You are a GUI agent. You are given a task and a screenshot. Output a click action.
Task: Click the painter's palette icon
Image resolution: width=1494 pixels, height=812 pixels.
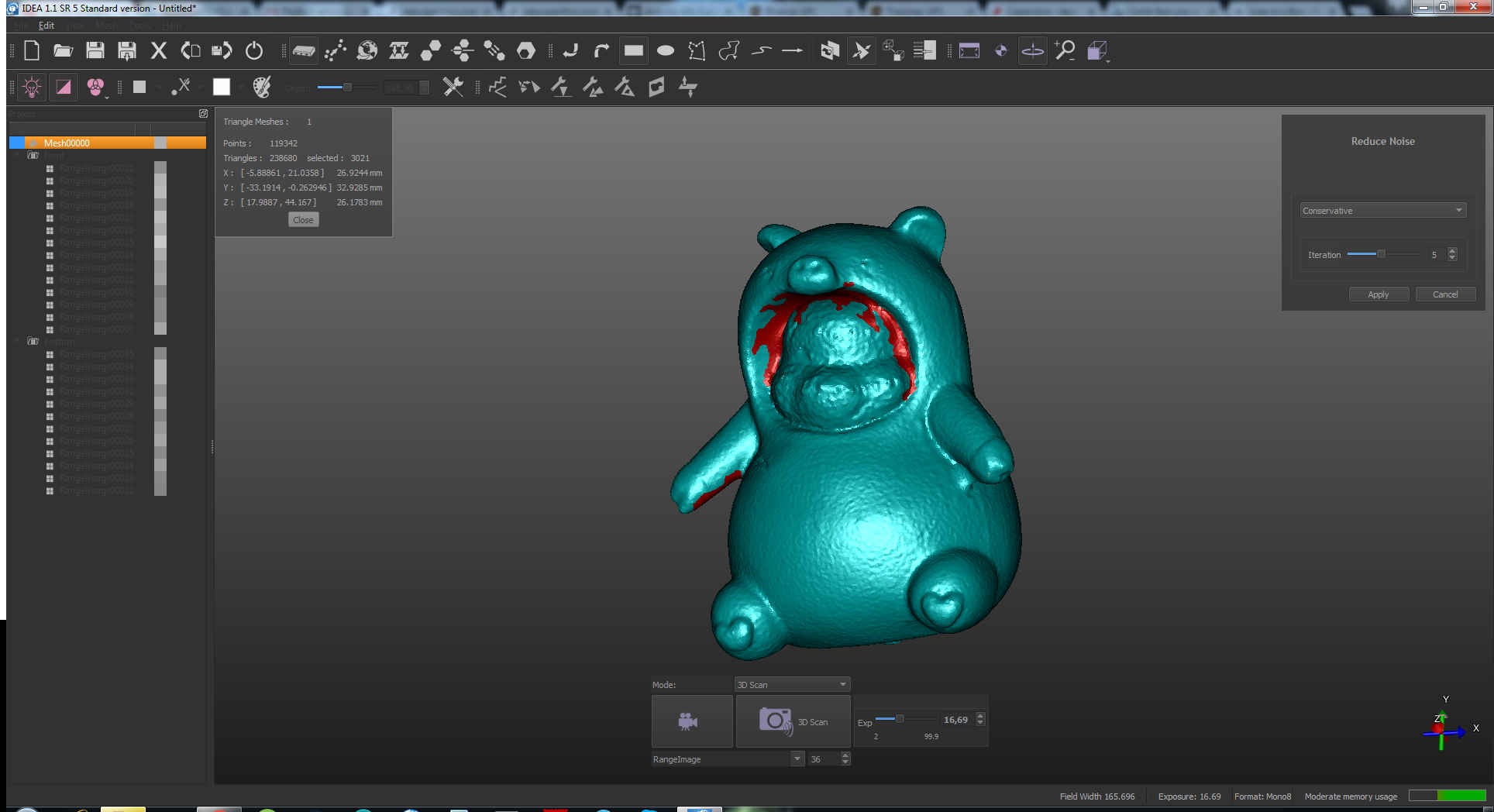click(x=262, y=87)
